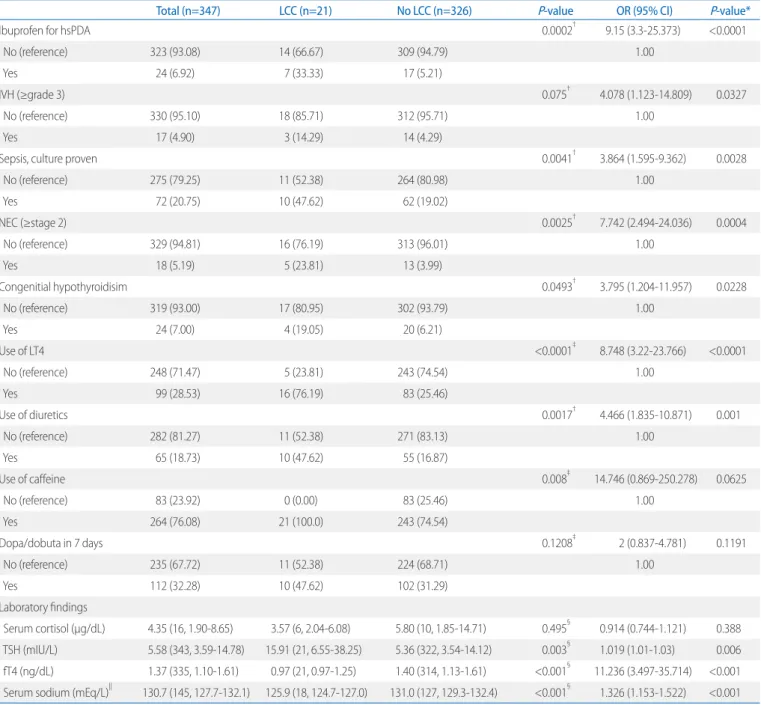Click the Total (n=347) column header
The width and height of the screenshot is (761, 705).
pyautogui.click(x=188, y=11)
